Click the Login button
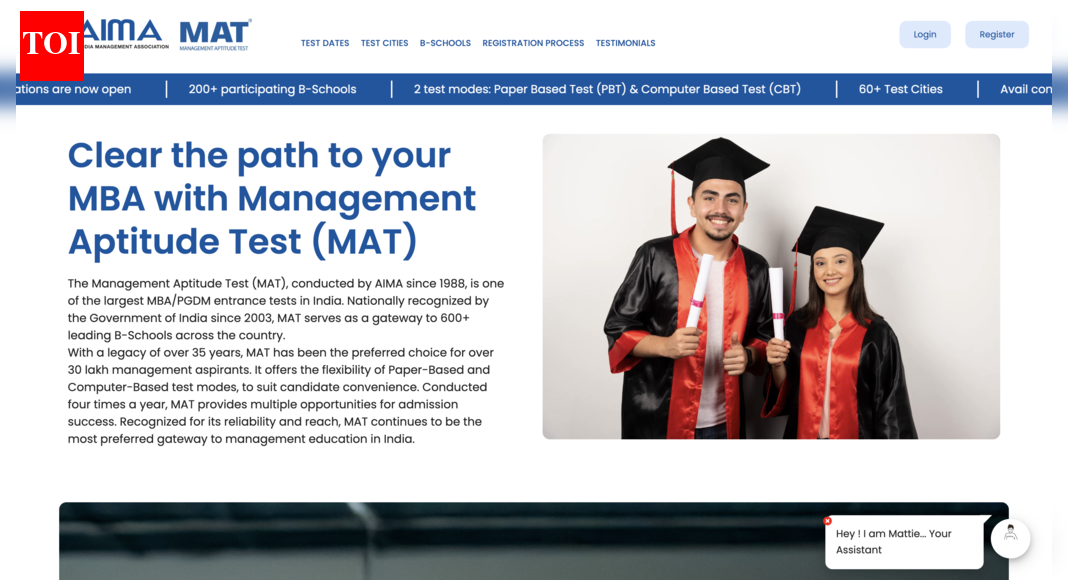Viewport: 1068px width, 580px height. 924,34
